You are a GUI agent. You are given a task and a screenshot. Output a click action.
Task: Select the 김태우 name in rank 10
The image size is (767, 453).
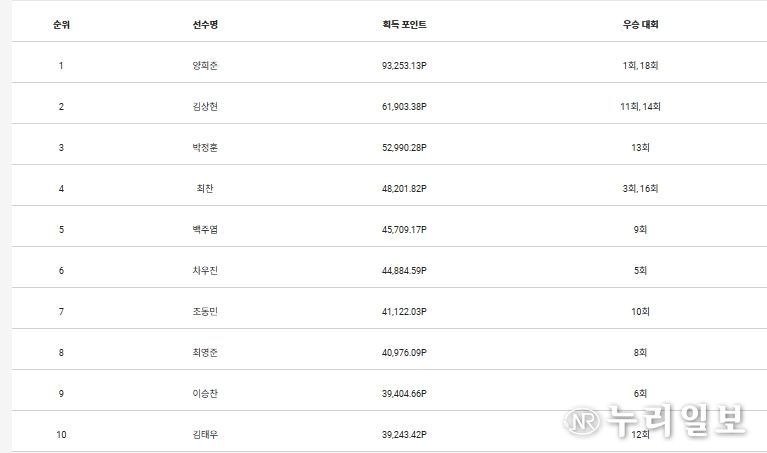205,434
